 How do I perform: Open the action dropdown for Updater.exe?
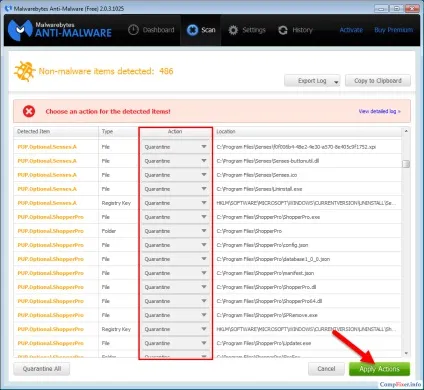pos(175,343)
